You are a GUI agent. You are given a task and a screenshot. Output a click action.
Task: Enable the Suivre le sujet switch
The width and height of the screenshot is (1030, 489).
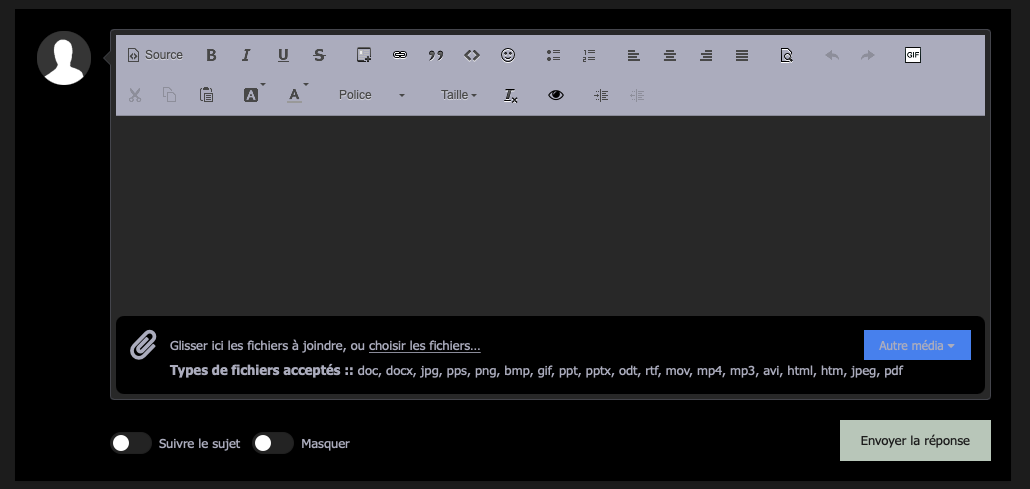130,443
